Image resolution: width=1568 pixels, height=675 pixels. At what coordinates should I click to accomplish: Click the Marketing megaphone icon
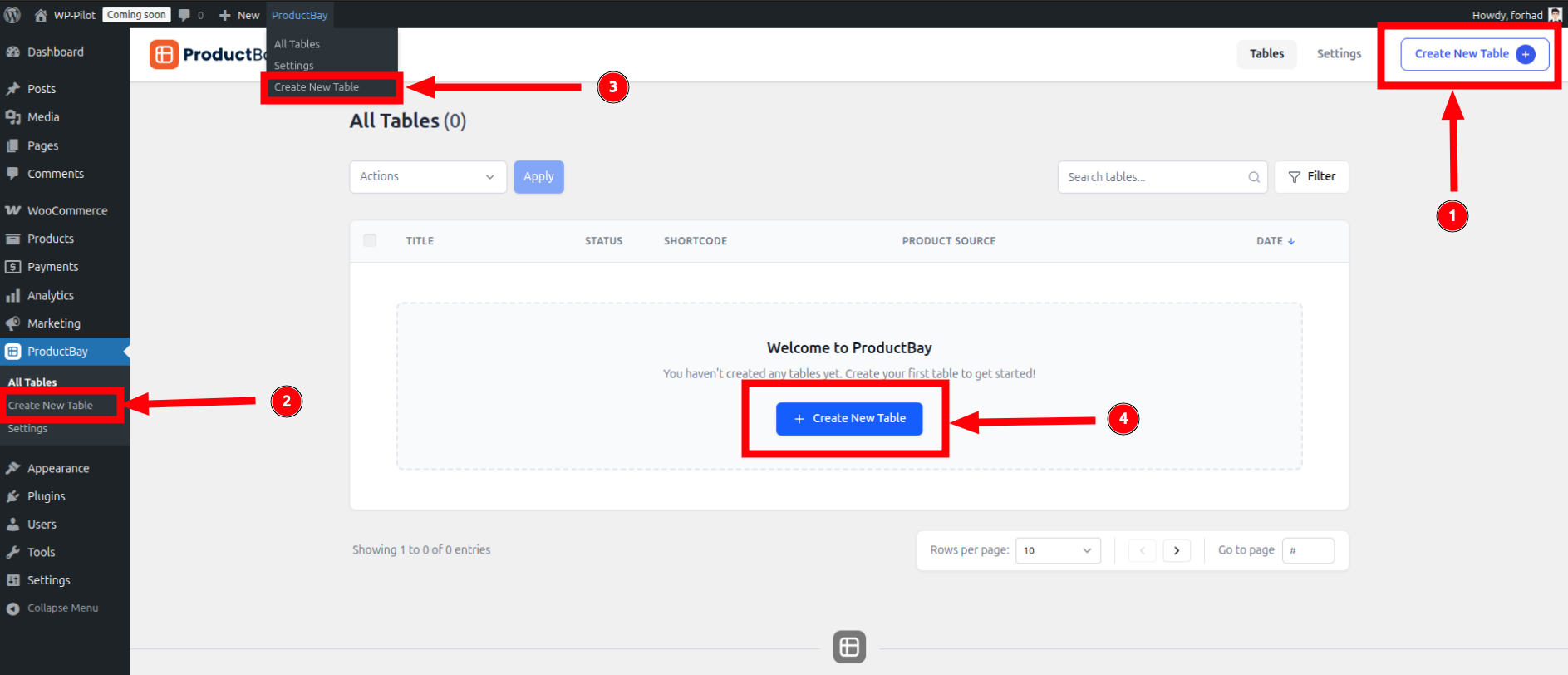tap(13, 323)
